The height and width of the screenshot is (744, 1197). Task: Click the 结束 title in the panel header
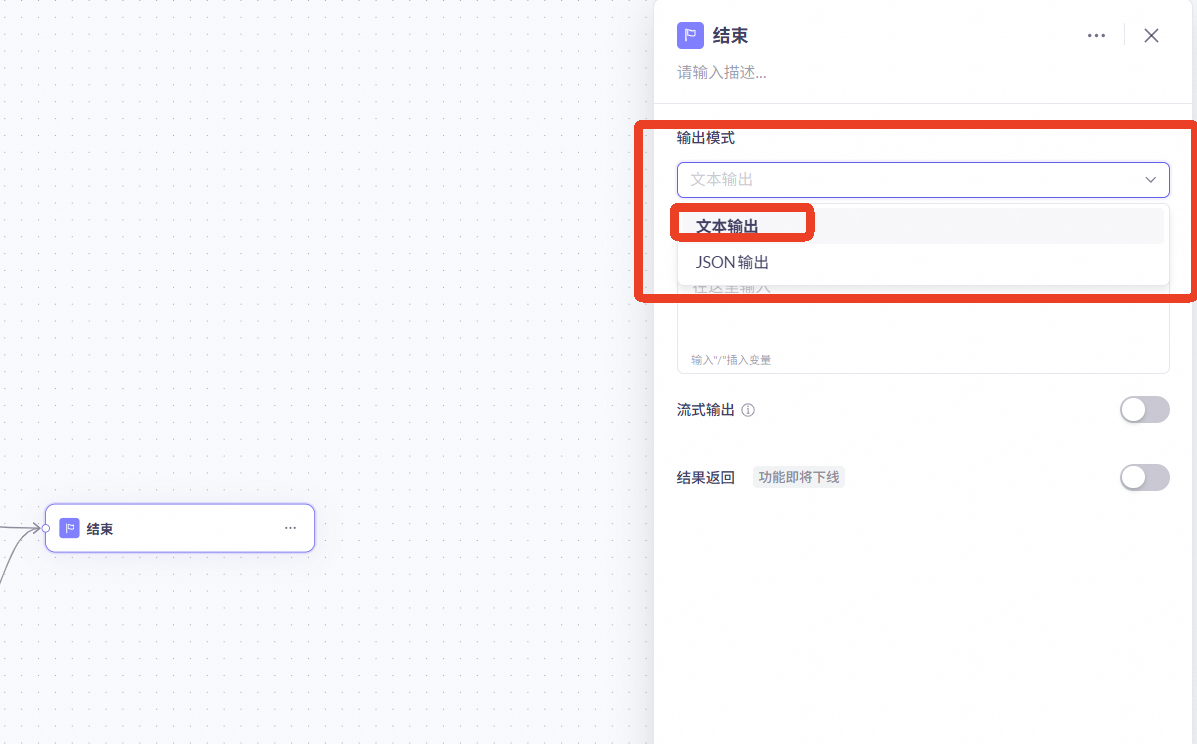pyautogui.click(x=730, y=36)
